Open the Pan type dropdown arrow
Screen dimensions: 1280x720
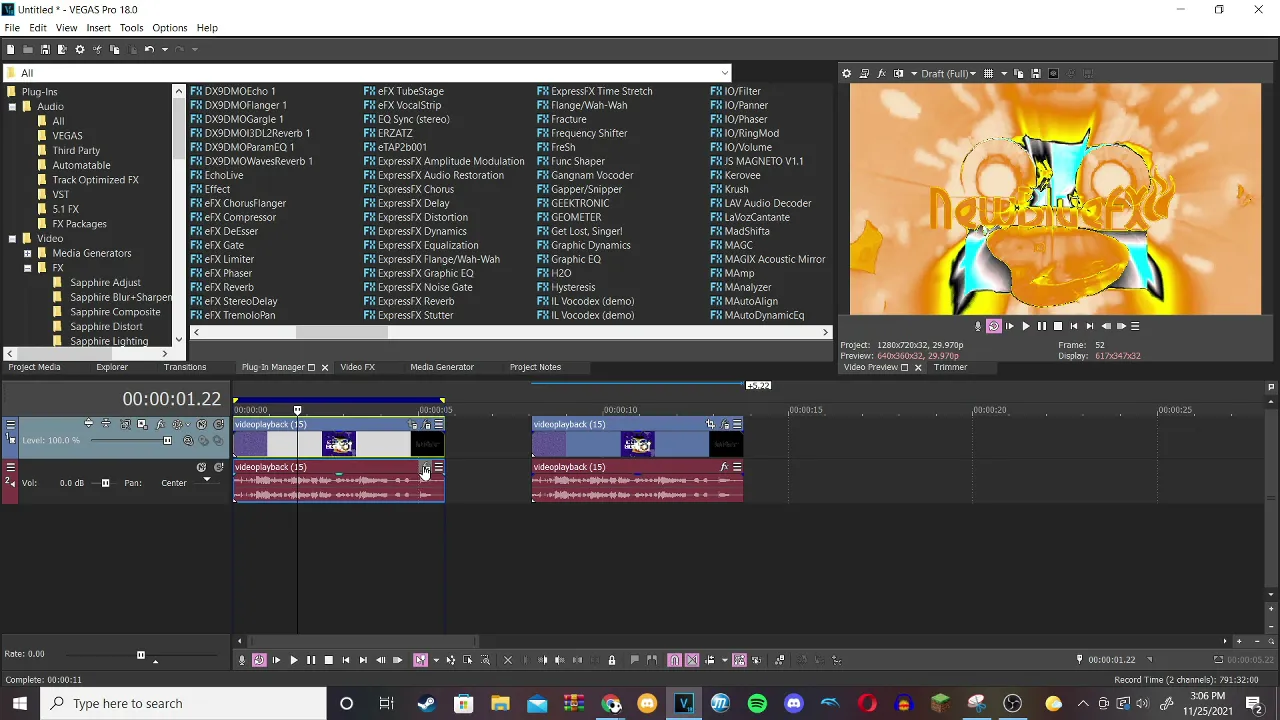click(207, 479)
